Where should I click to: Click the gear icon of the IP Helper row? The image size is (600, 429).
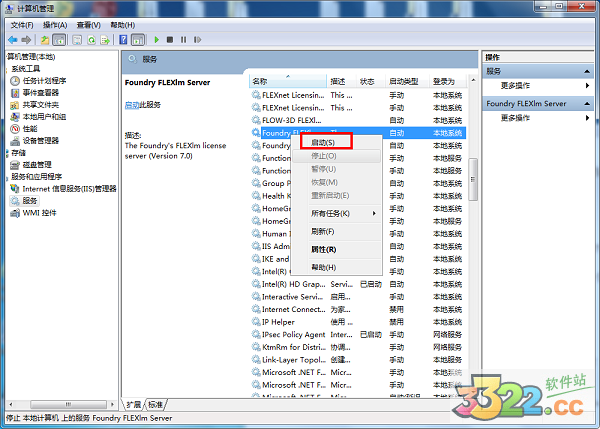(256, 322)
